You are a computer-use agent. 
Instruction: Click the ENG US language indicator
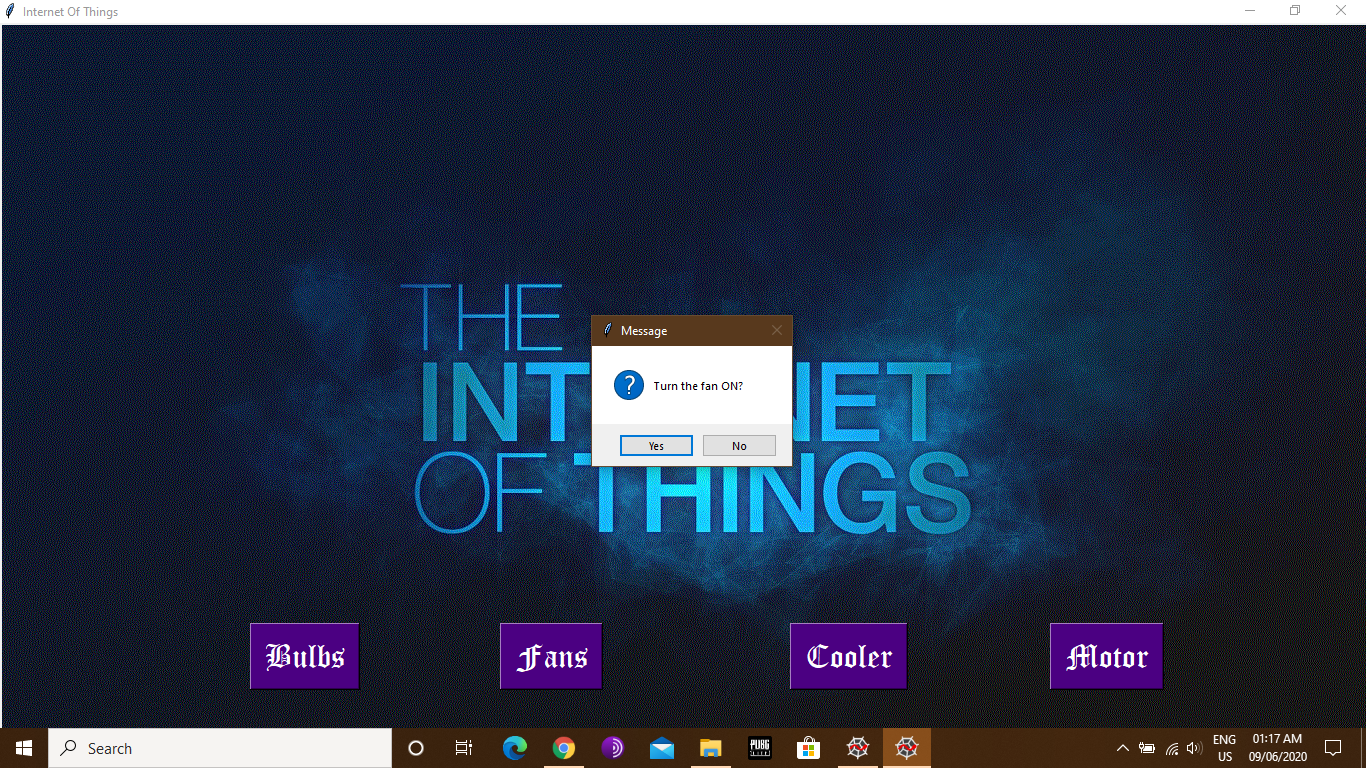[1224, 748]
